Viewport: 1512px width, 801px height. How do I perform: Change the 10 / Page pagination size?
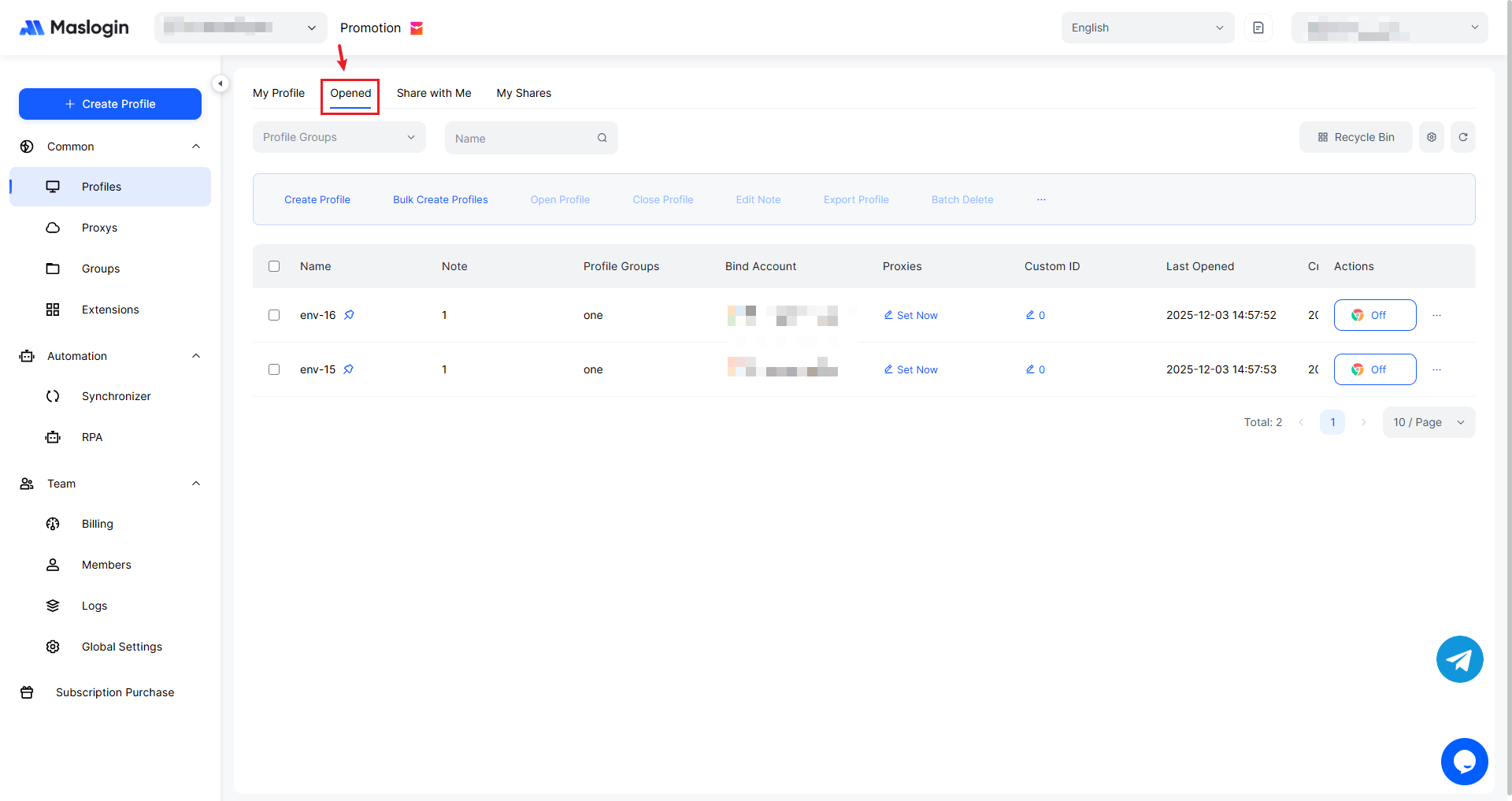coord(1428,422)
